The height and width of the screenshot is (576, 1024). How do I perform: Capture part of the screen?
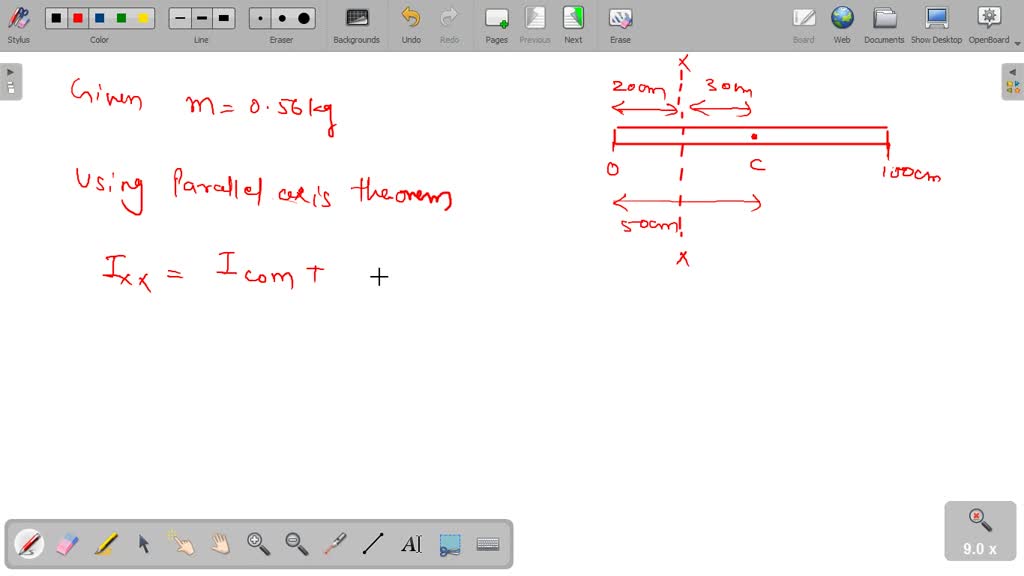point(449,544)
